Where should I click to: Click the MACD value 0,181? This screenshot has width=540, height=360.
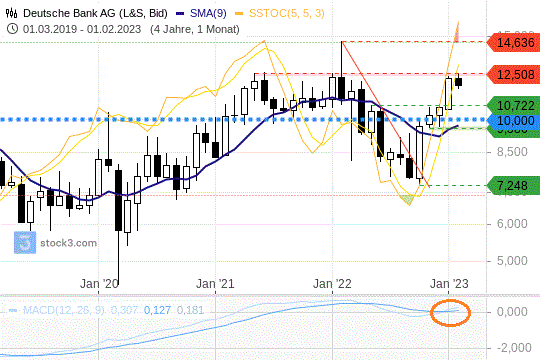[190, 310]
